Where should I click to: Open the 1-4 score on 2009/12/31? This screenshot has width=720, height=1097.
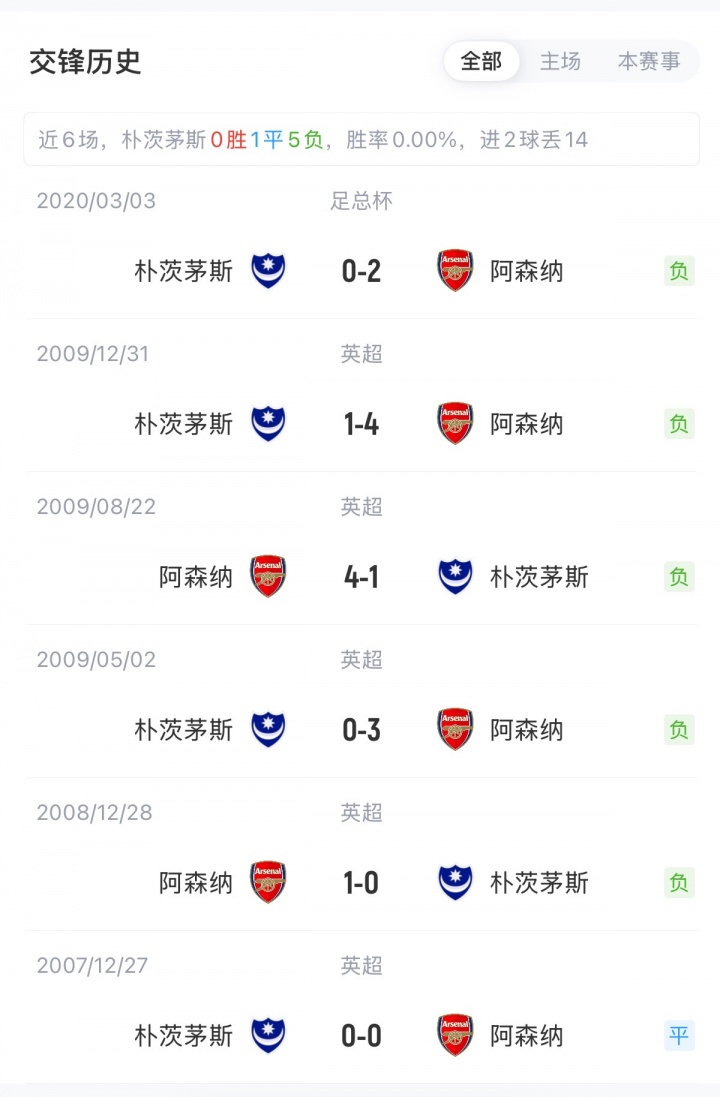[x=361, y=424]
